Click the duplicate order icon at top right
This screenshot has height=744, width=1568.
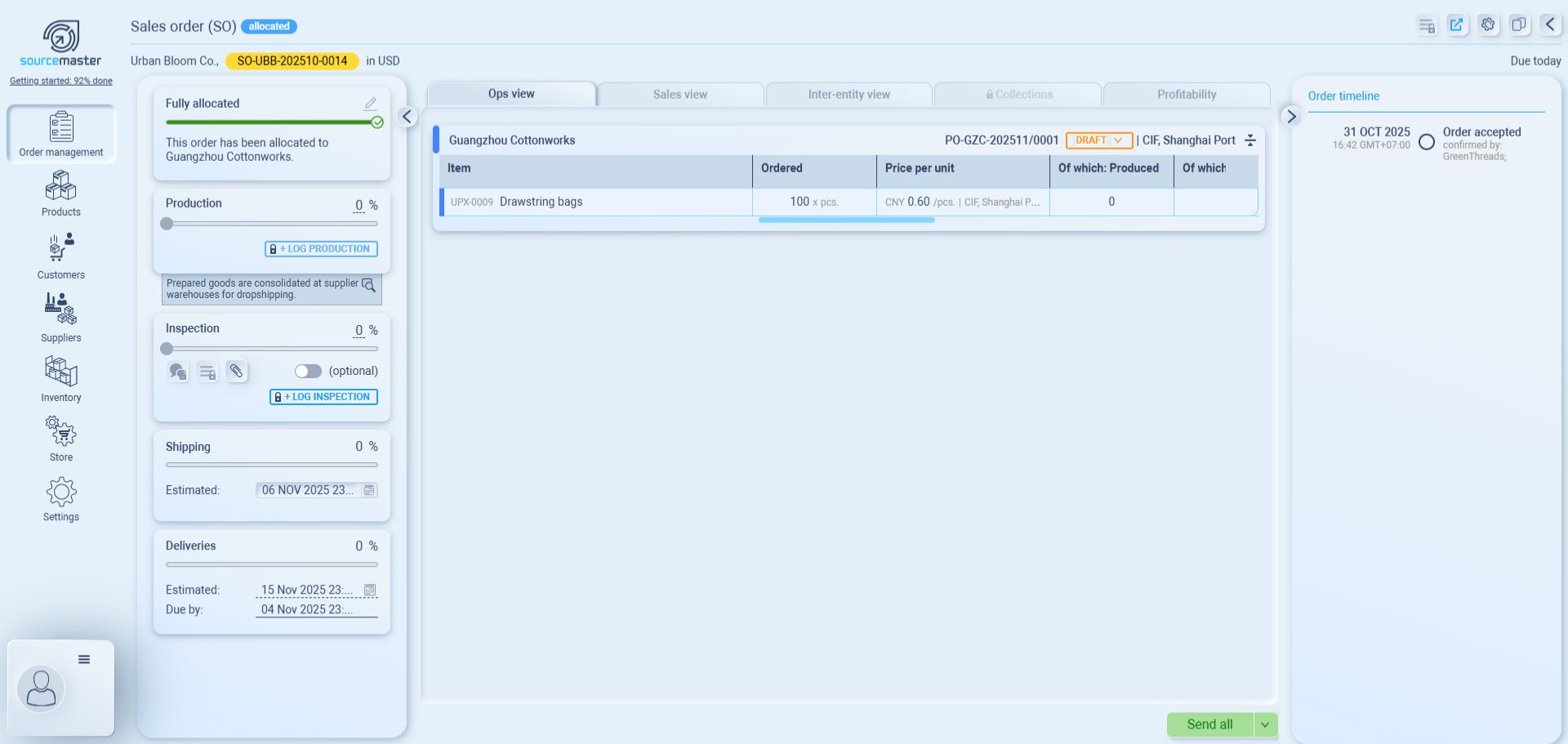(1518, 25)
